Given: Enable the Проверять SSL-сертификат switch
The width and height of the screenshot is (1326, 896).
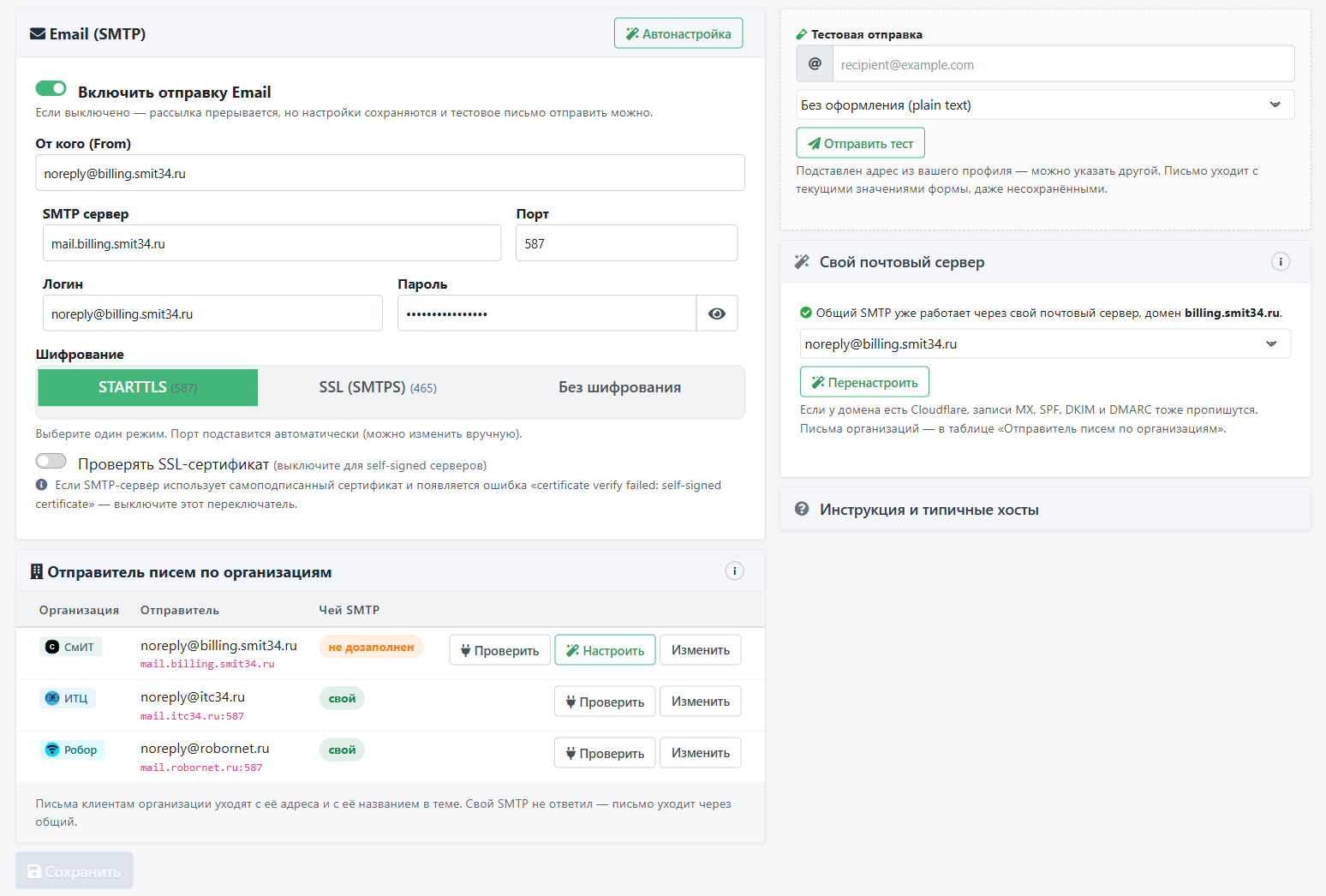Looking at the screenshot, I should point(51,461).
